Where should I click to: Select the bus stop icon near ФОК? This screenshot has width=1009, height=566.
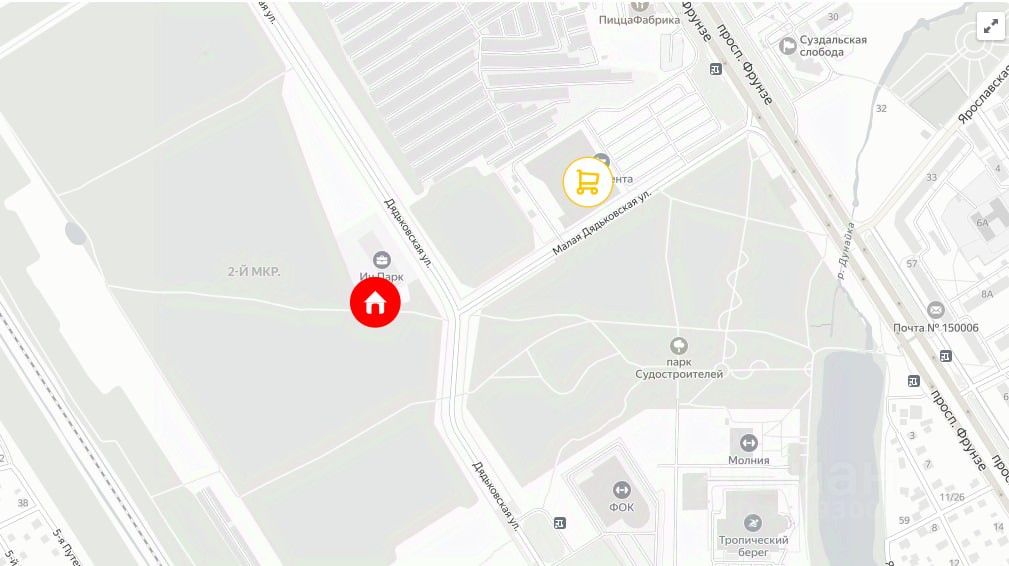560,524
